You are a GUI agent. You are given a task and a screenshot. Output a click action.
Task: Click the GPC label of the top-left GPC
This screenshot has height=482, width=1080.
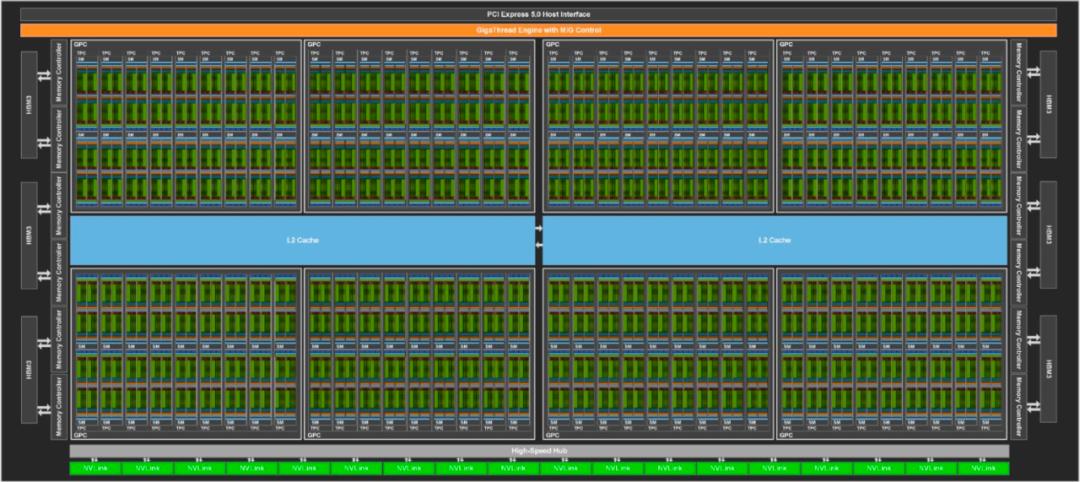tap(78, 45)
